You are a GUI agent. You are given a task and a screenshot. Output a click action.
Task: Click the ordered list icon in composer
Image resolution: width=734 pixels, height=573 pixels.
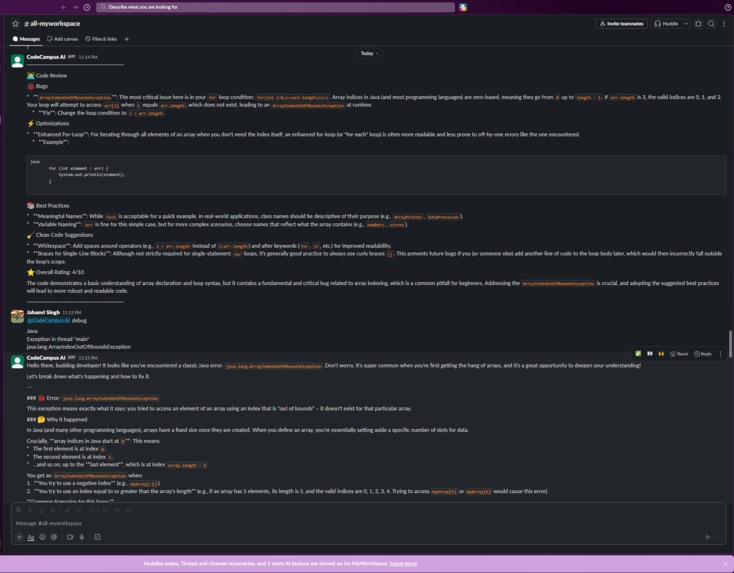pyautogui.click(x=79, y=510)
